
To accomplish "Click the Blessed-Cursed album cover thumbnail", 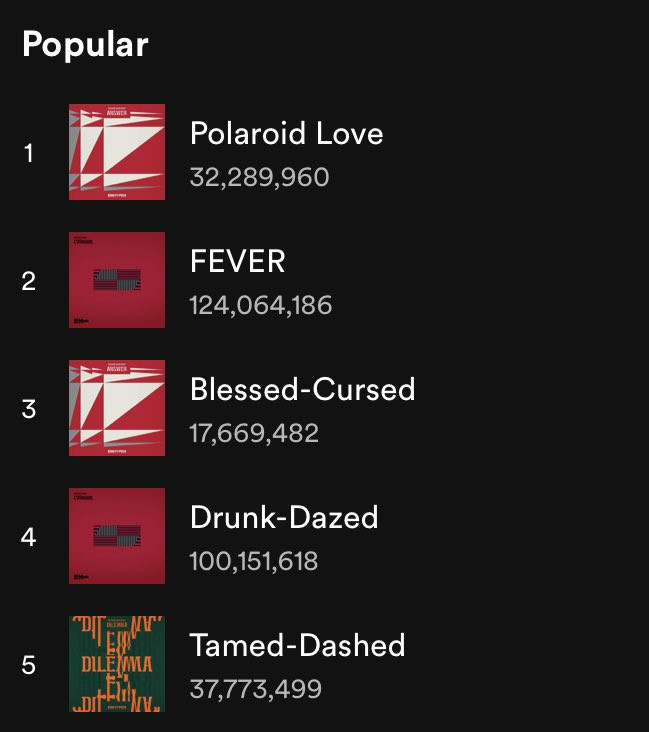I will pos(117,408).
